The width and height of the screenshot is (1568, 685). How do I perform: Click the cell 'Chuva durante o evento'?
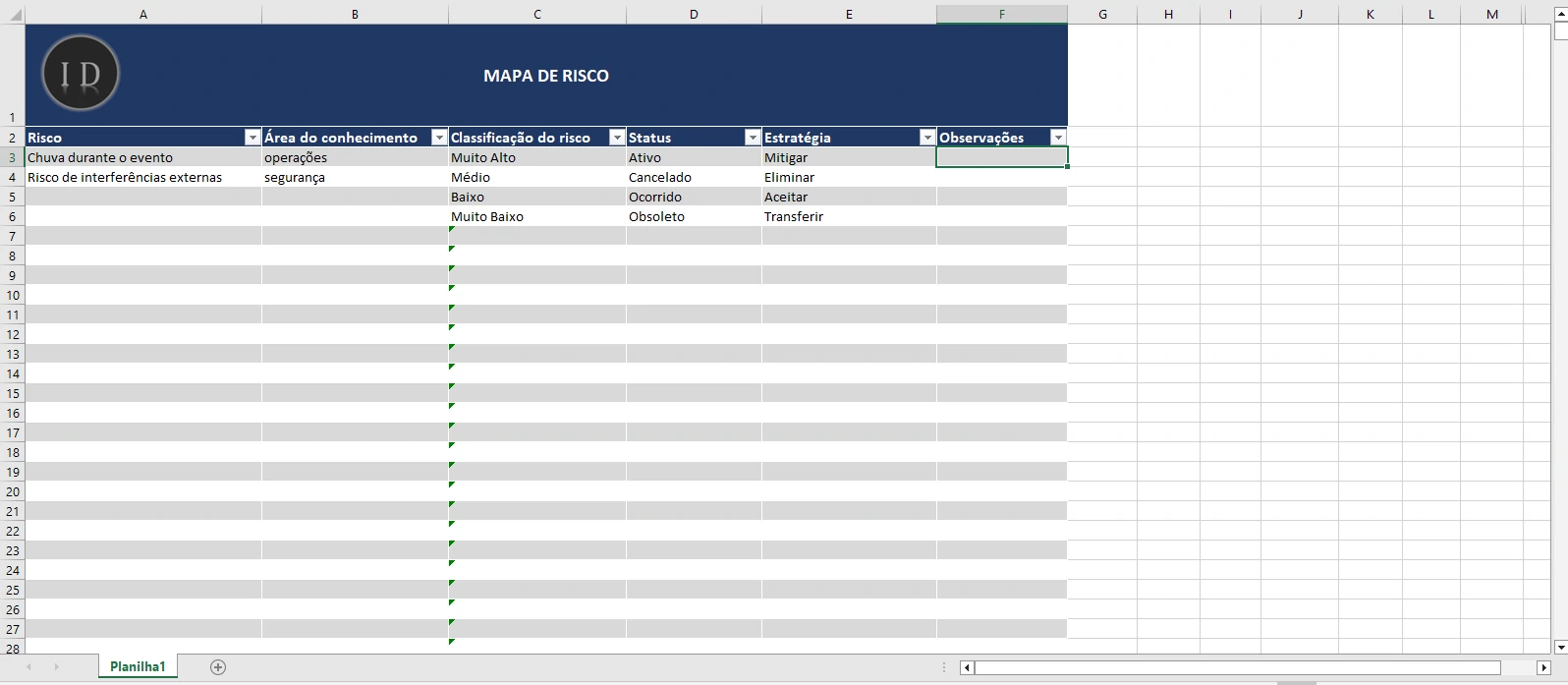(142, 157)
